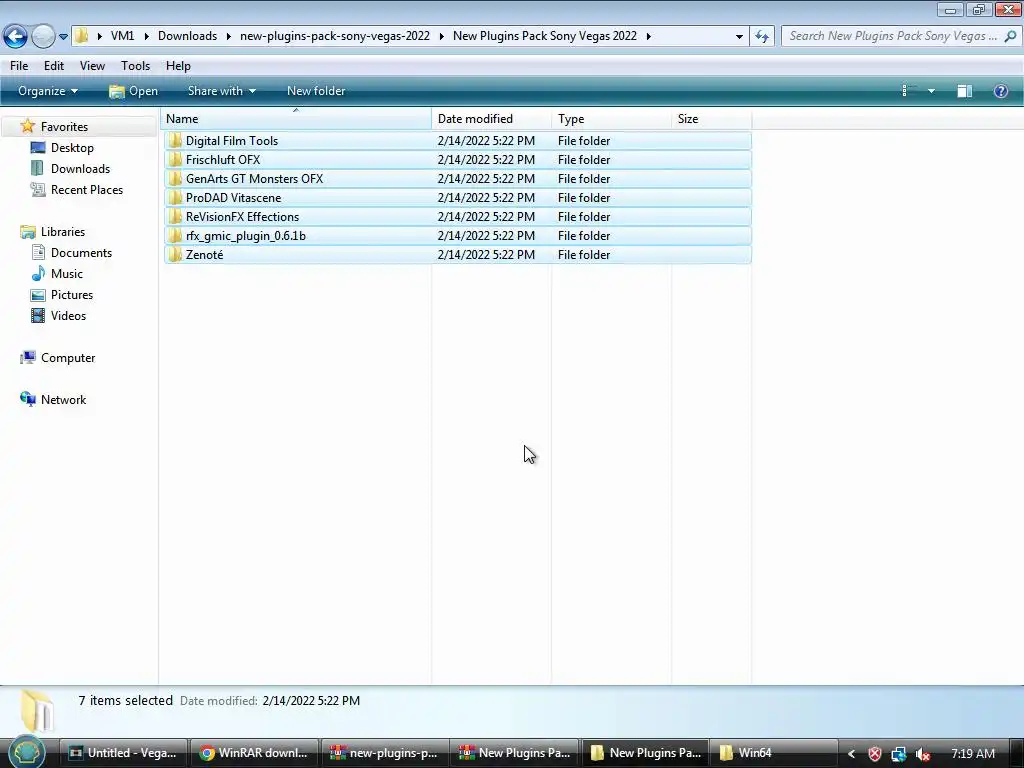The width and height of the screenshot is (1024, 768).
Task: Refresh the folder with the refresh icon
Action: [761, 36]
